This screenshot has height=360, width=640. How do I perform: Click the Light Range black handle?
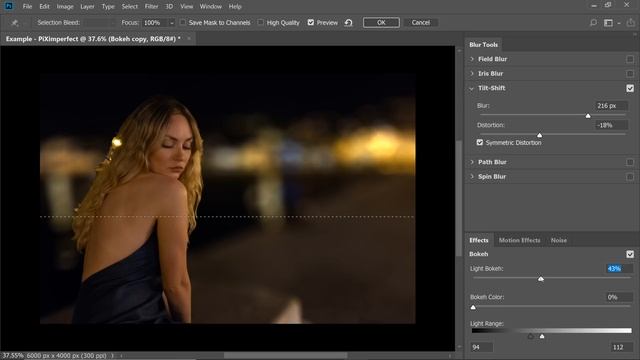tap(531, 336)
